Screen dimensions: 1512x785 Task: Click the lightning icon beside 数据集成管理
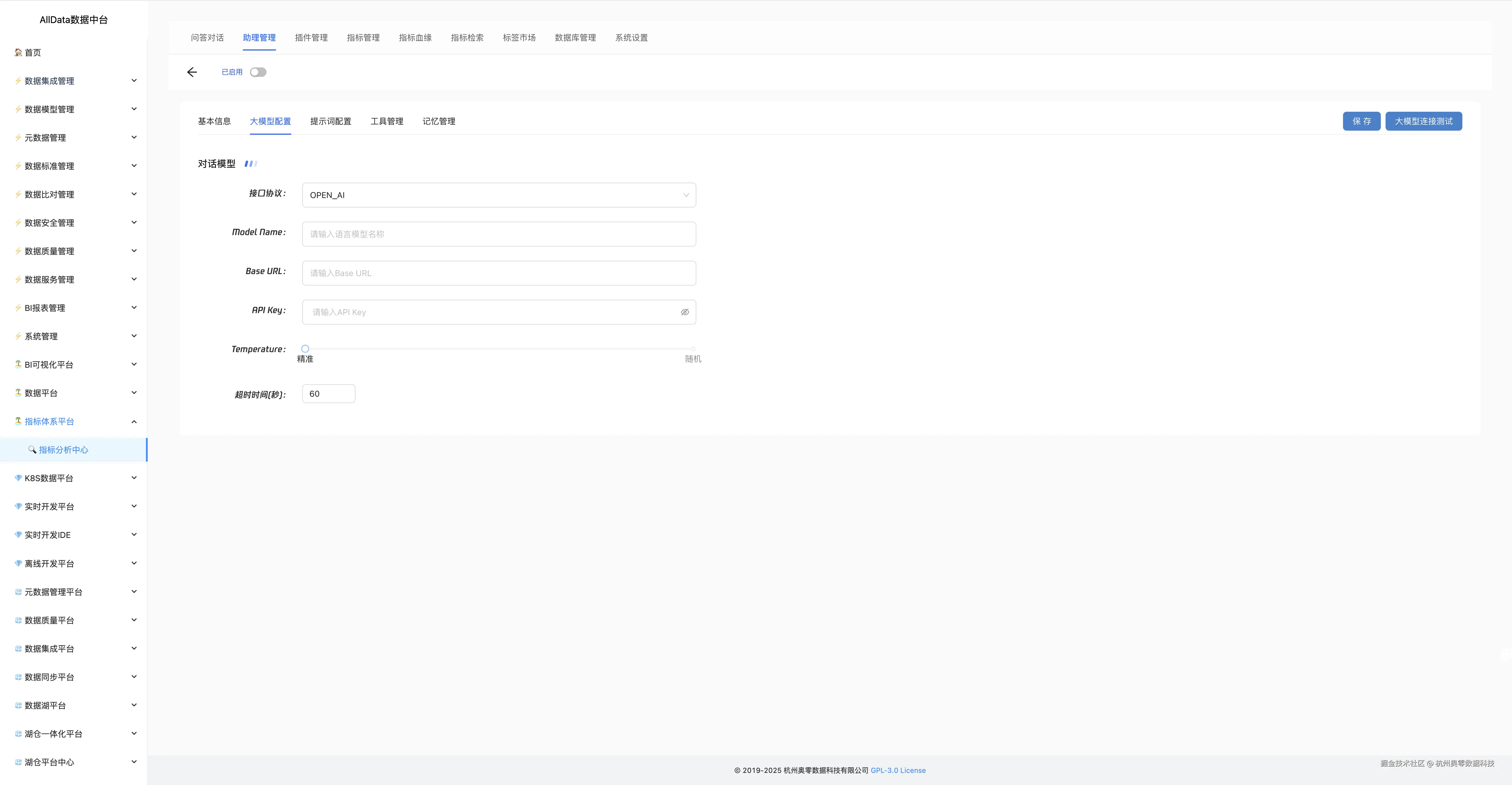click(x=18, y=80)
